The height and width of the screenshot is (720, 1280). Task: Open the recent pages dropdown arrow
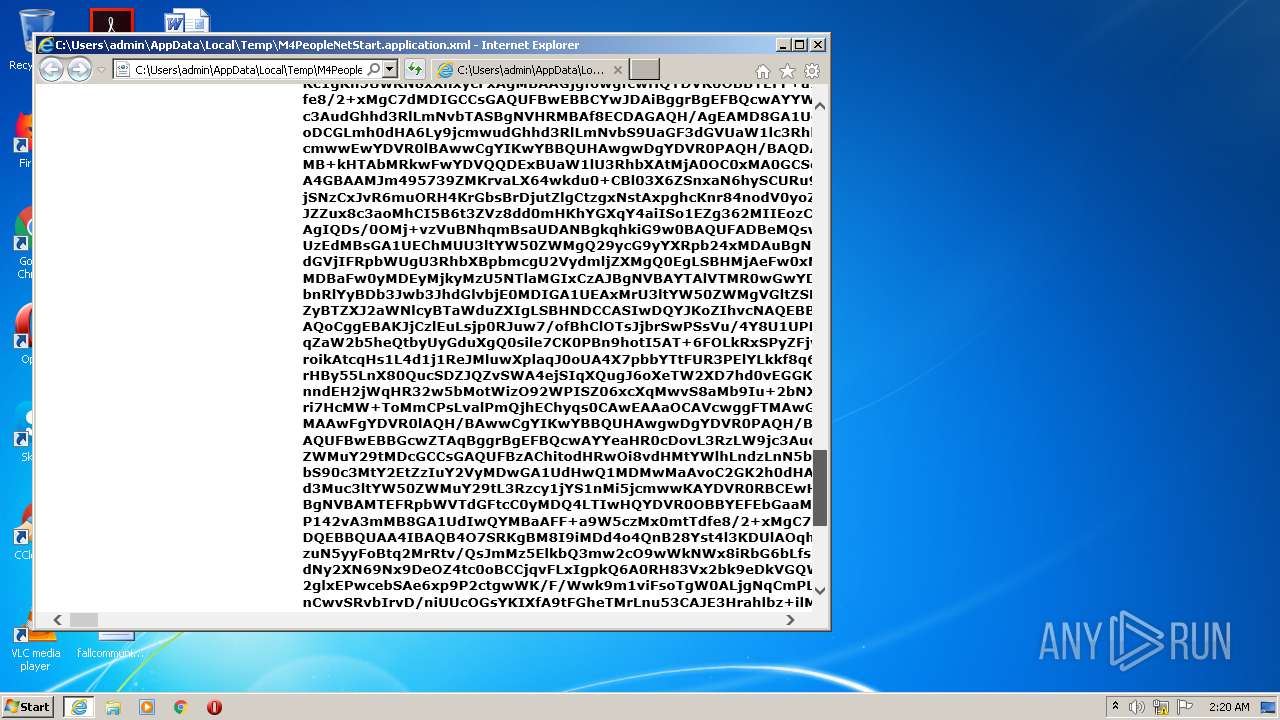click(101, 70)
